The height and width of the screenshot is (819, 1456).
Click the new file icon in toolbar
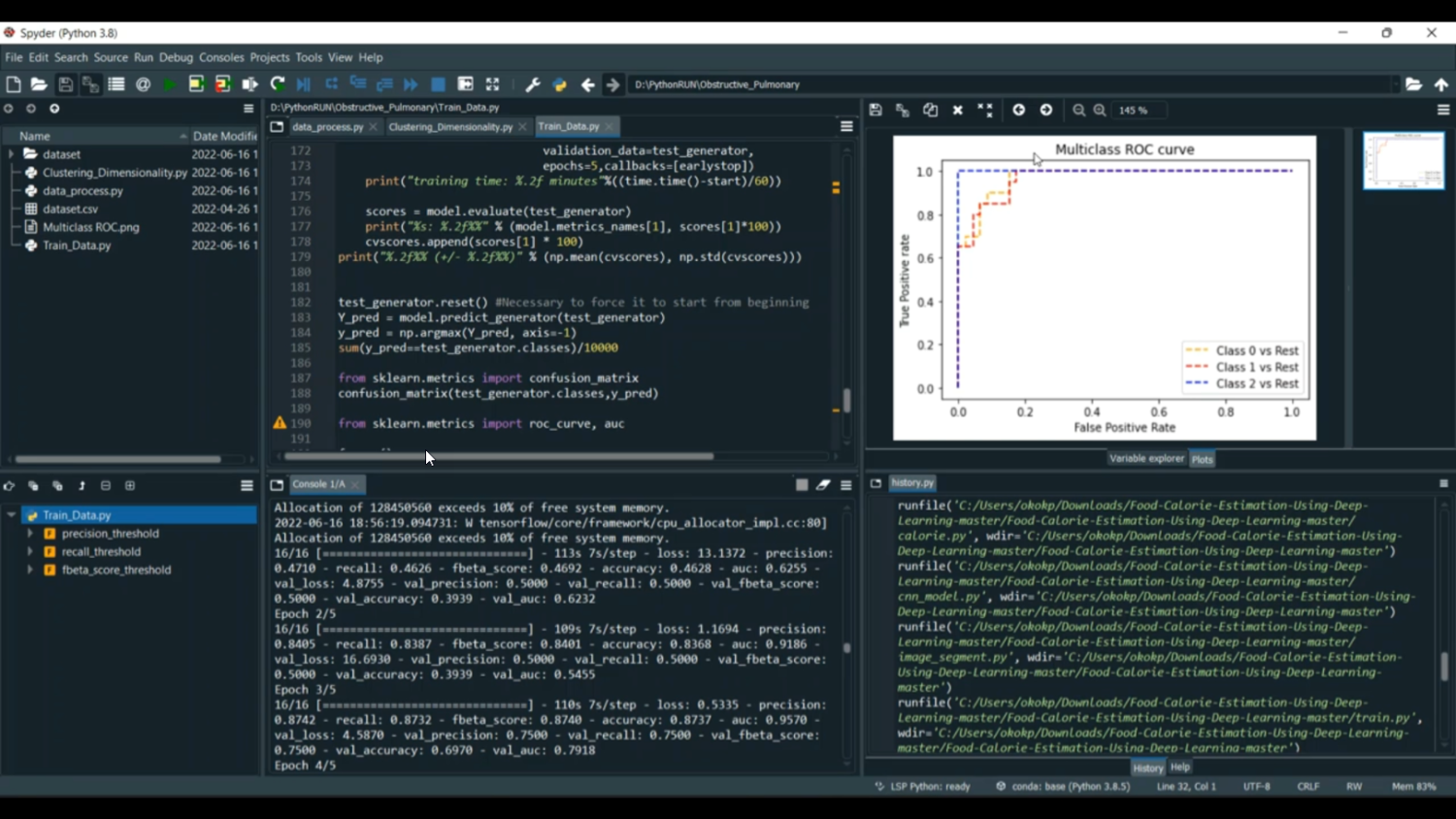tap(14, 84)
